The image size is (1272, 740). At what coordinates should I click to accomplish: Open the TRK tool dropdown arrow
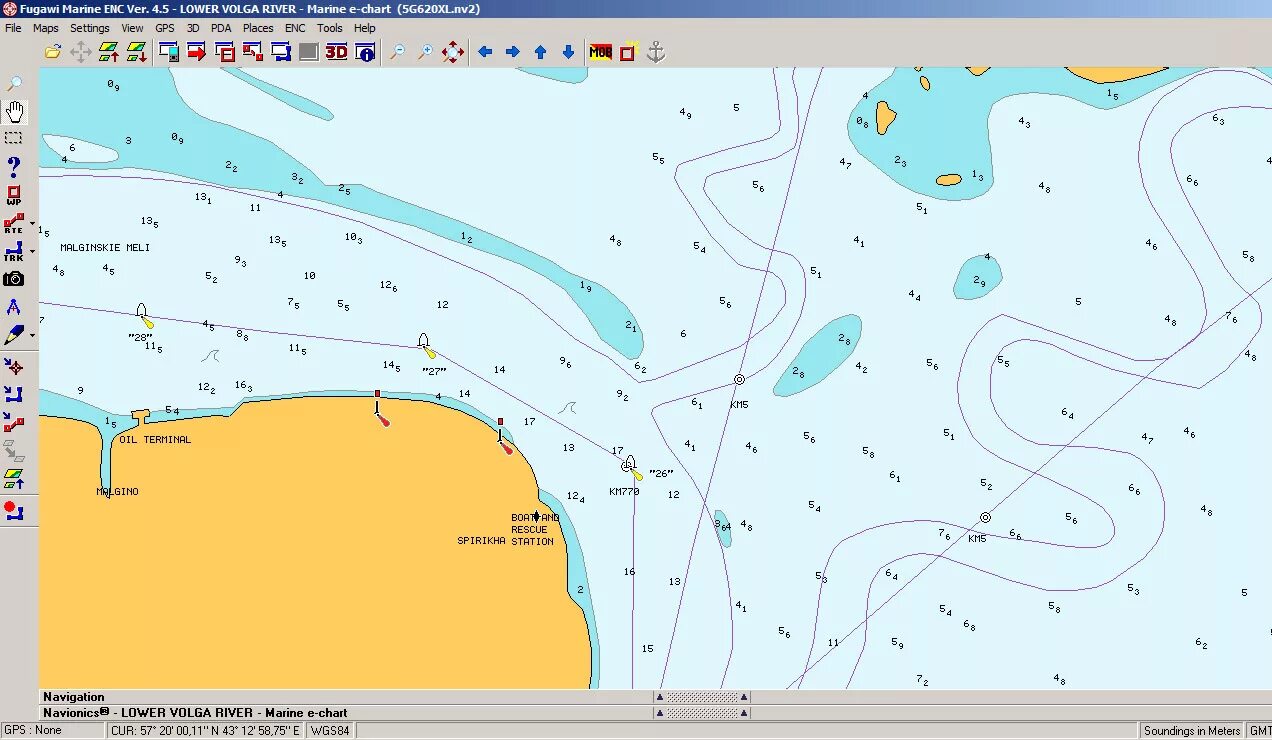[x=32, y=252]
